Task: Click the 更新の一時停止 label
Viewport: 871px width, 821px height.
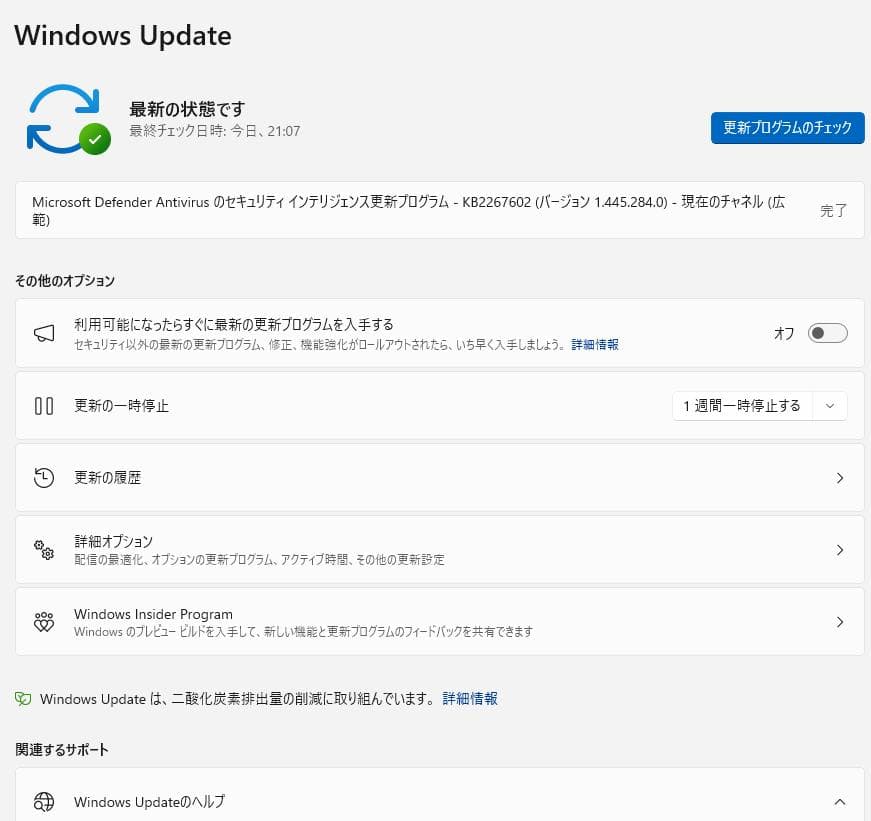Action: 122,406
